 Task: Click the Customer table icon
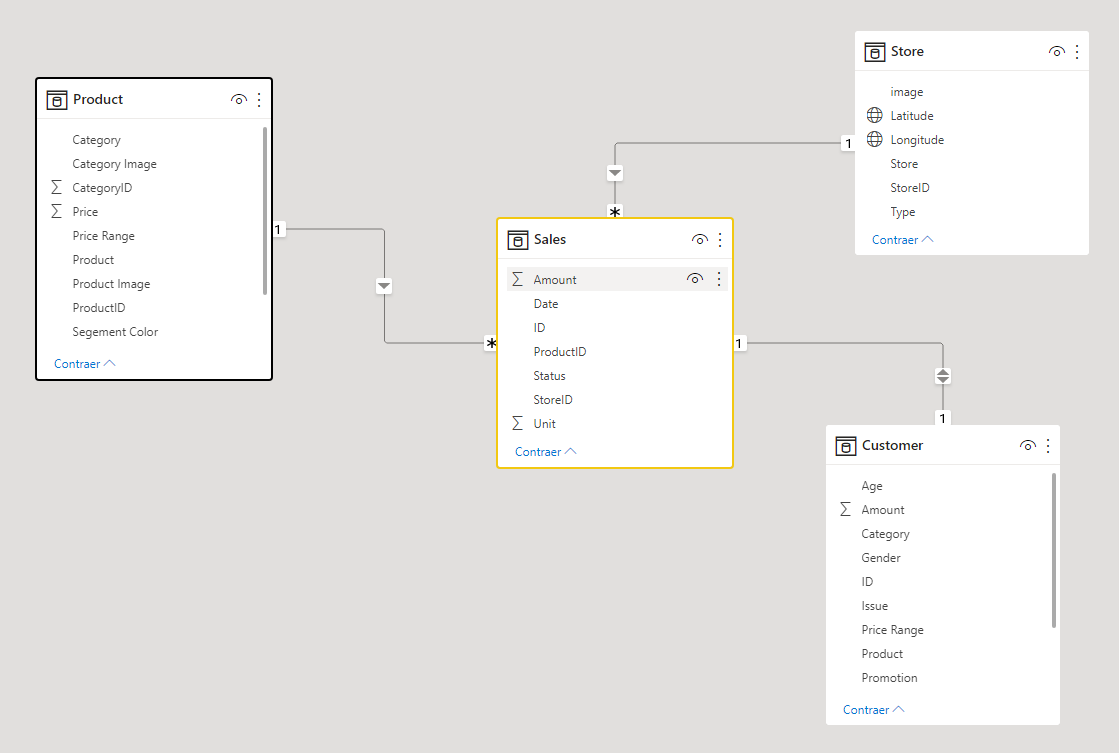pyautogui.click(x=847, y=445)
